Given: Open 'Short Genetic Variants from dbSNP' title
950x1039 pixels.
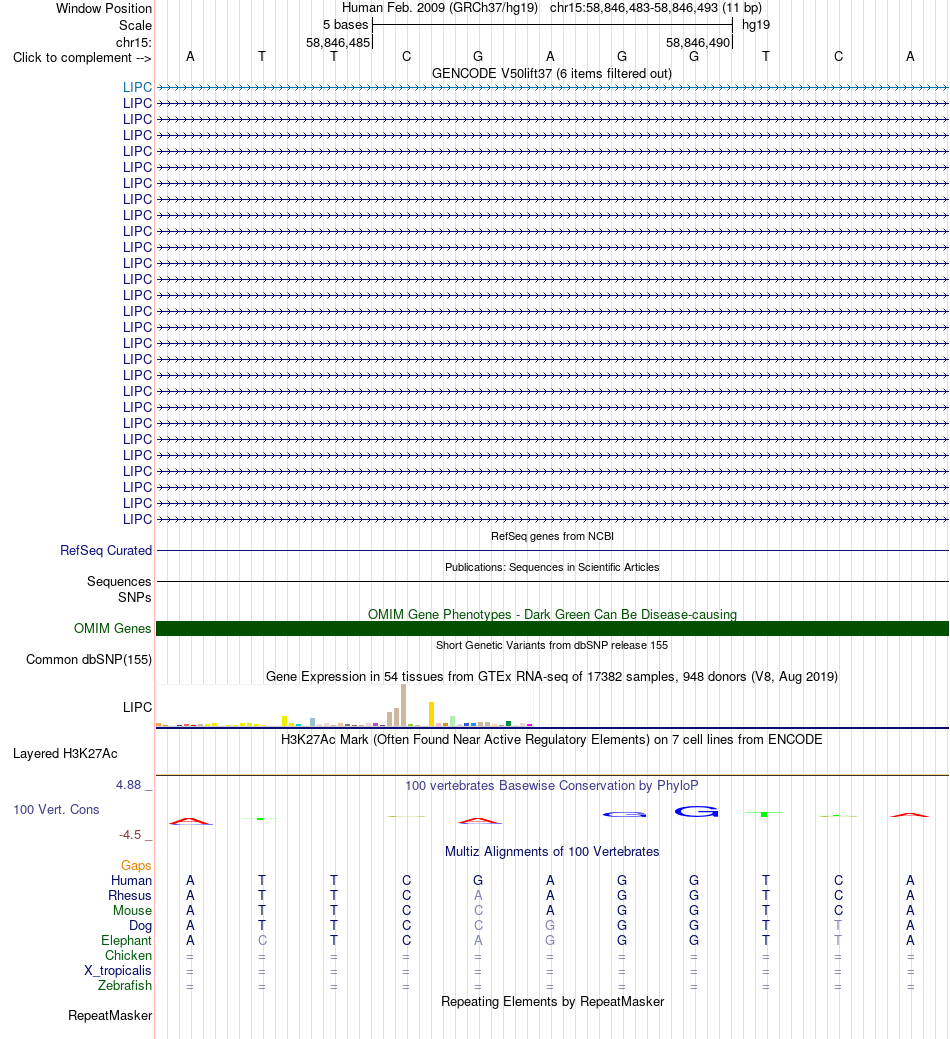Looking at the screenshot, I should pyautogui.click(x=552, y=645).
